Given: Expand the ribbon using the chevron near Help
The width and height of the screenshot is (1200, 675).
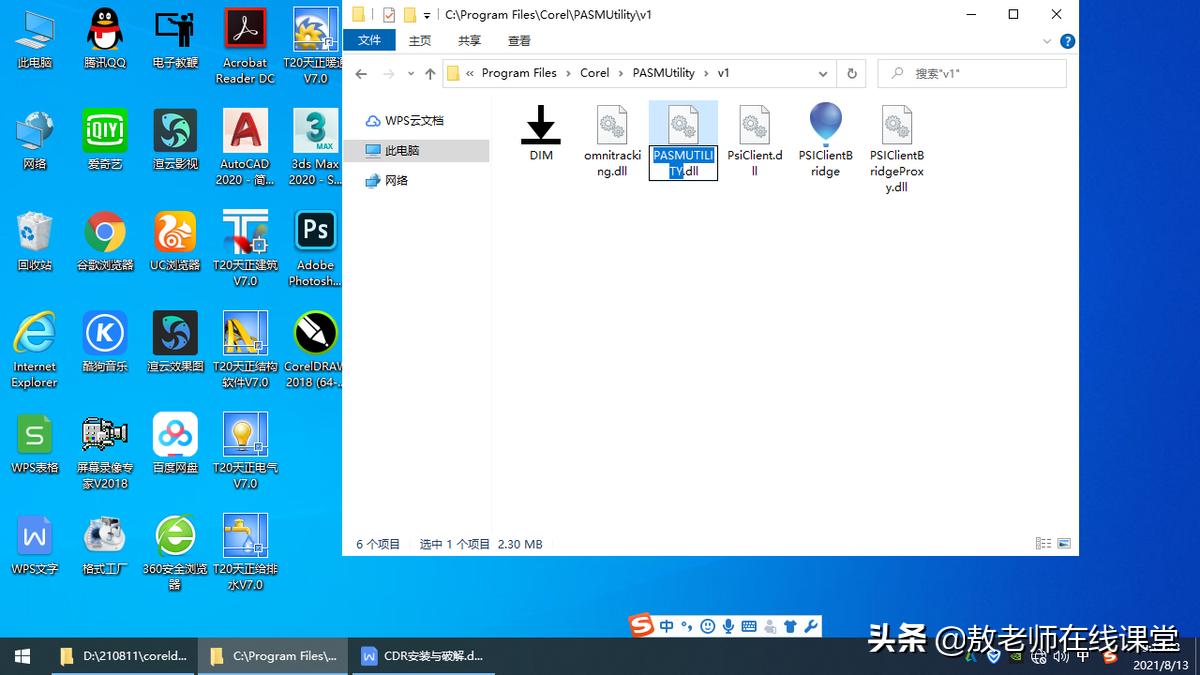Looking at the screenshot, I should click(x=1046, y=40).
